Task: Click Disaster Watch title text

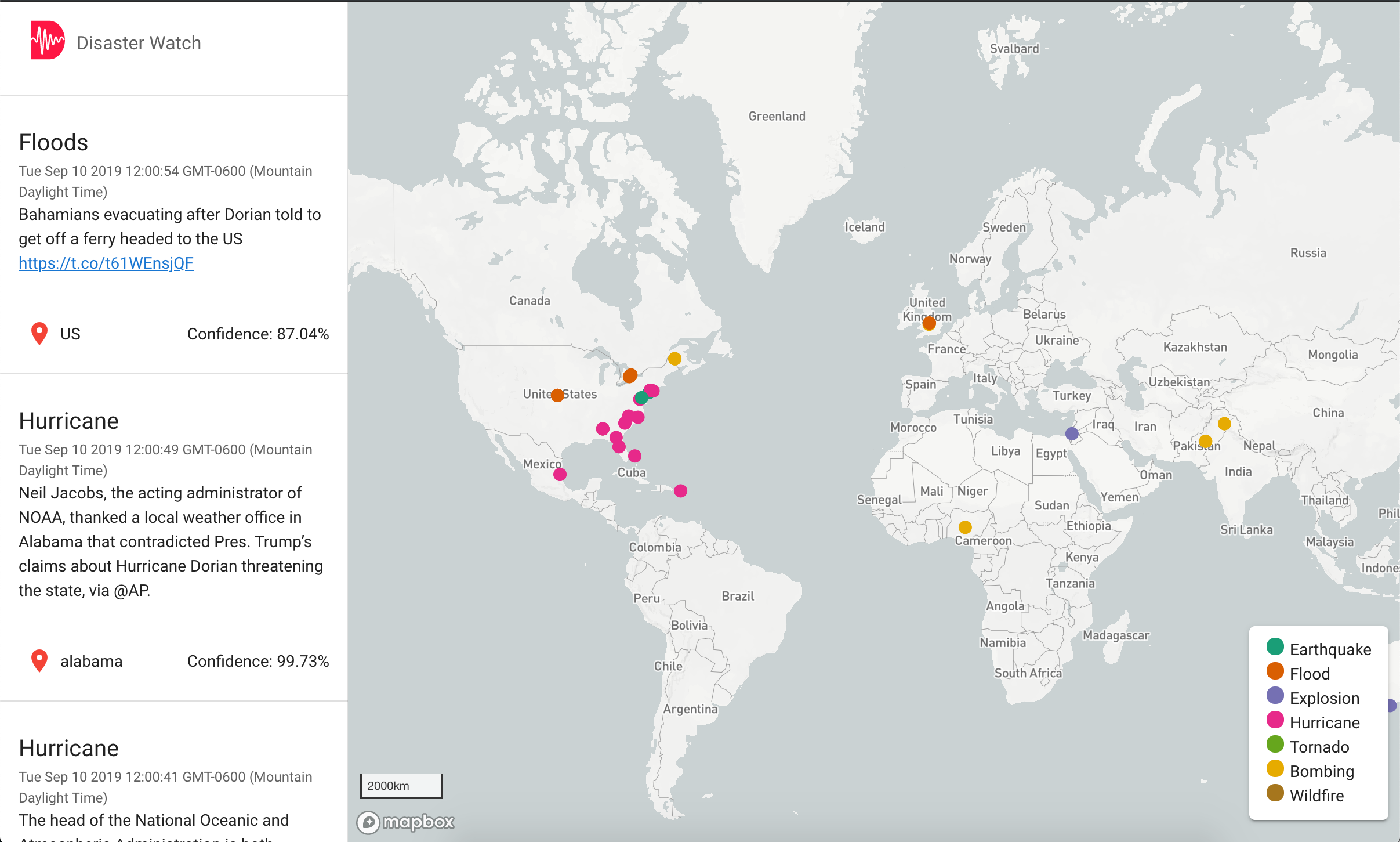Action: click(x=139, y=43)
